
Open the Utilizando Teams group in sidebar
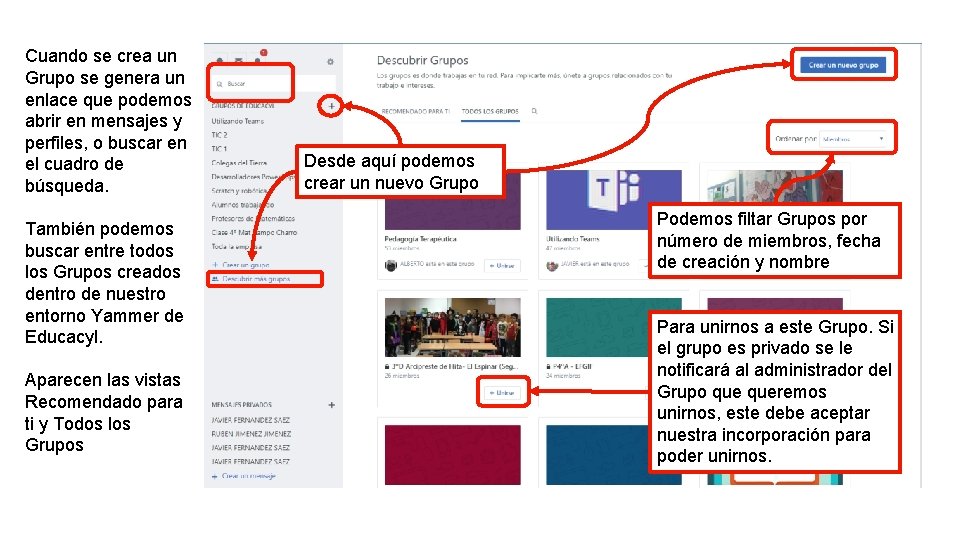point(238,121)
